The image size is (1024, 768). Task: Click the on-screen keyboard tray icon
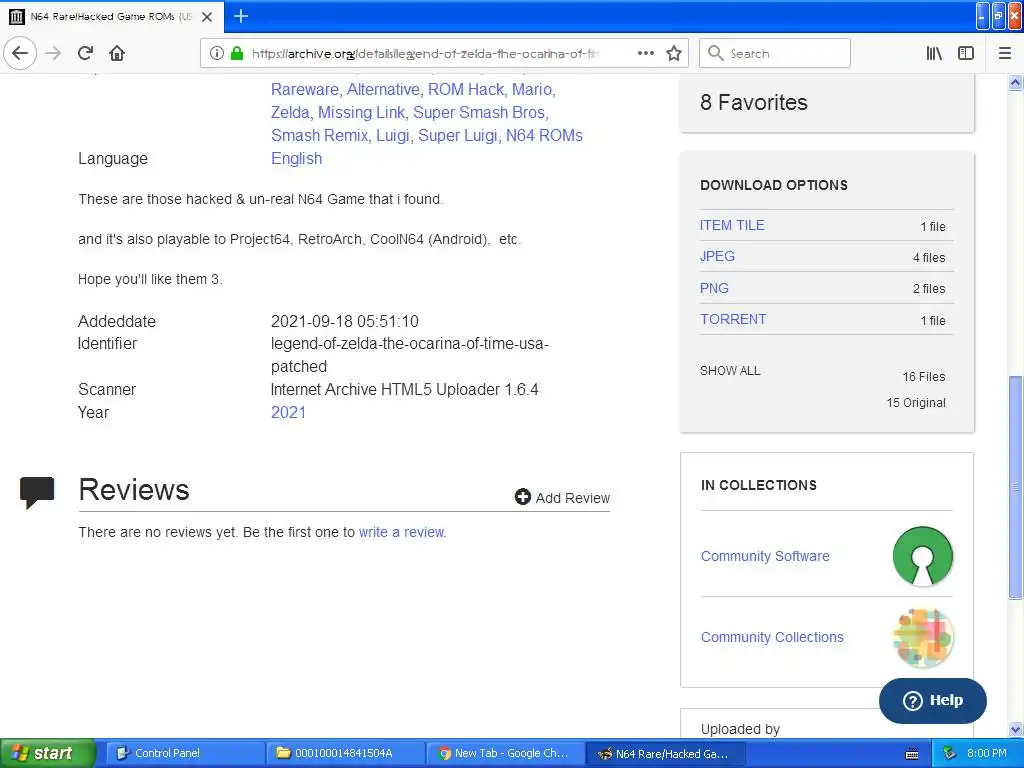(x=912, y=754)
